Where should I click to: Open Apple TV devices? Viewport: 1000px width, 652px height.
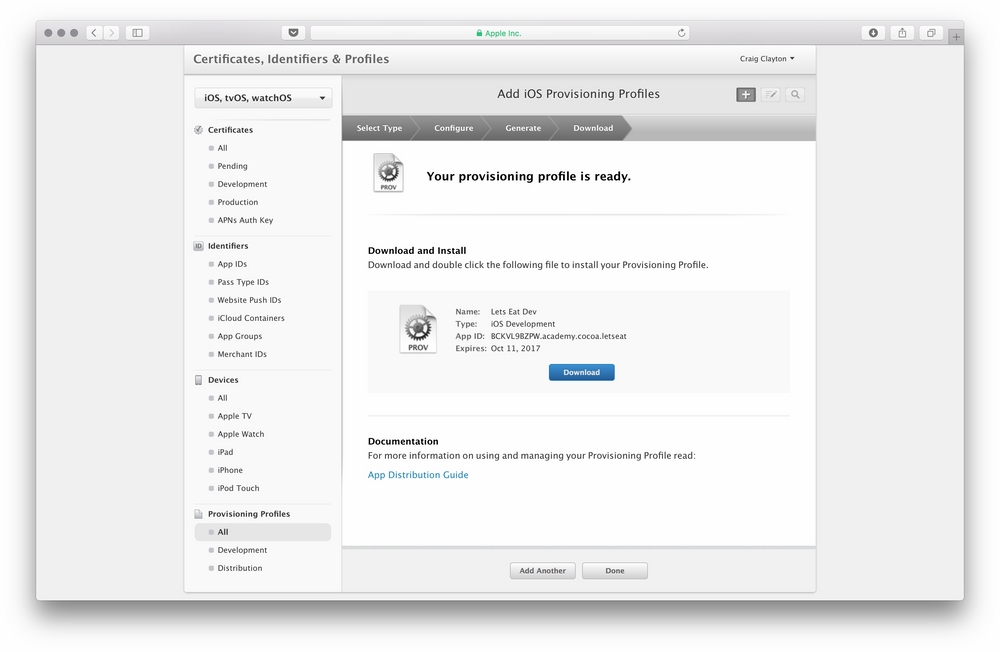[x=235, y=416]
